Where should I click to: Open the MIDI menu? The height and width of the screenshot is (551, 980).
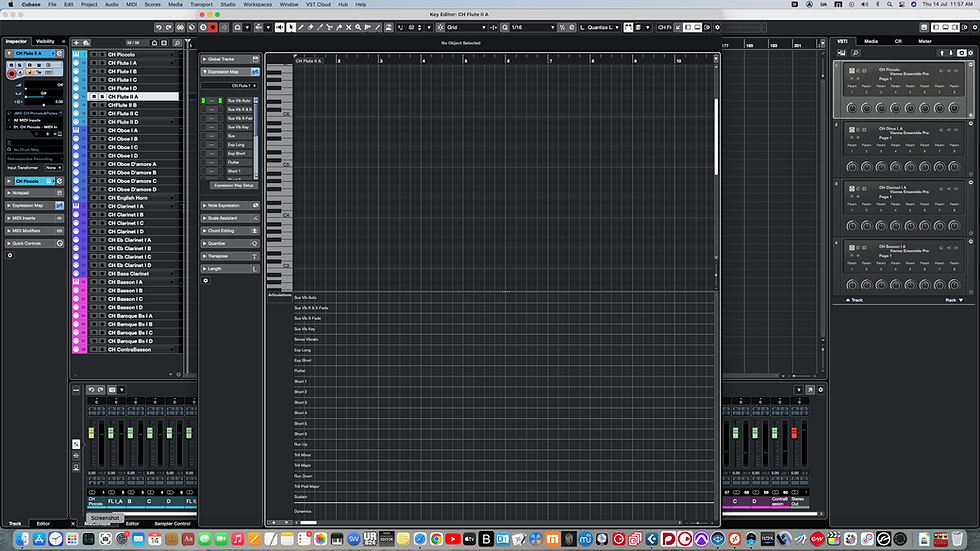click(131, 4)
